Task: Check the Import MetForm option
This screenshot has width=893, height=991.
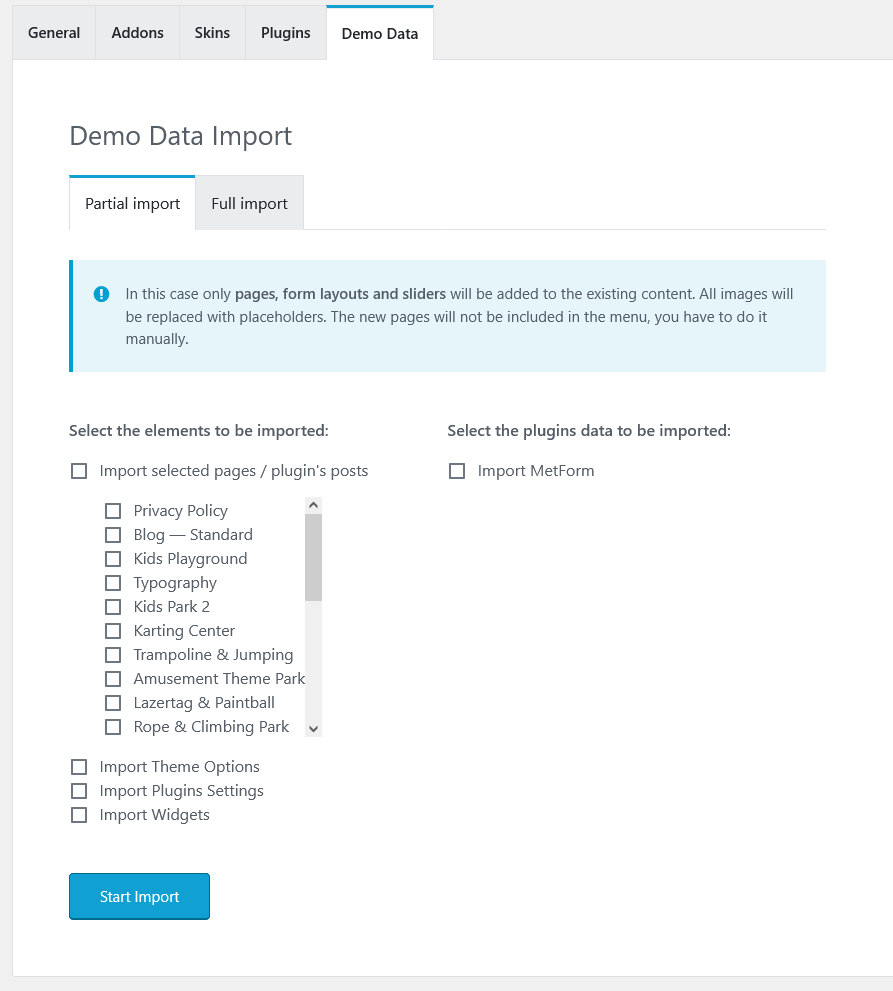Action: point(457,471)
